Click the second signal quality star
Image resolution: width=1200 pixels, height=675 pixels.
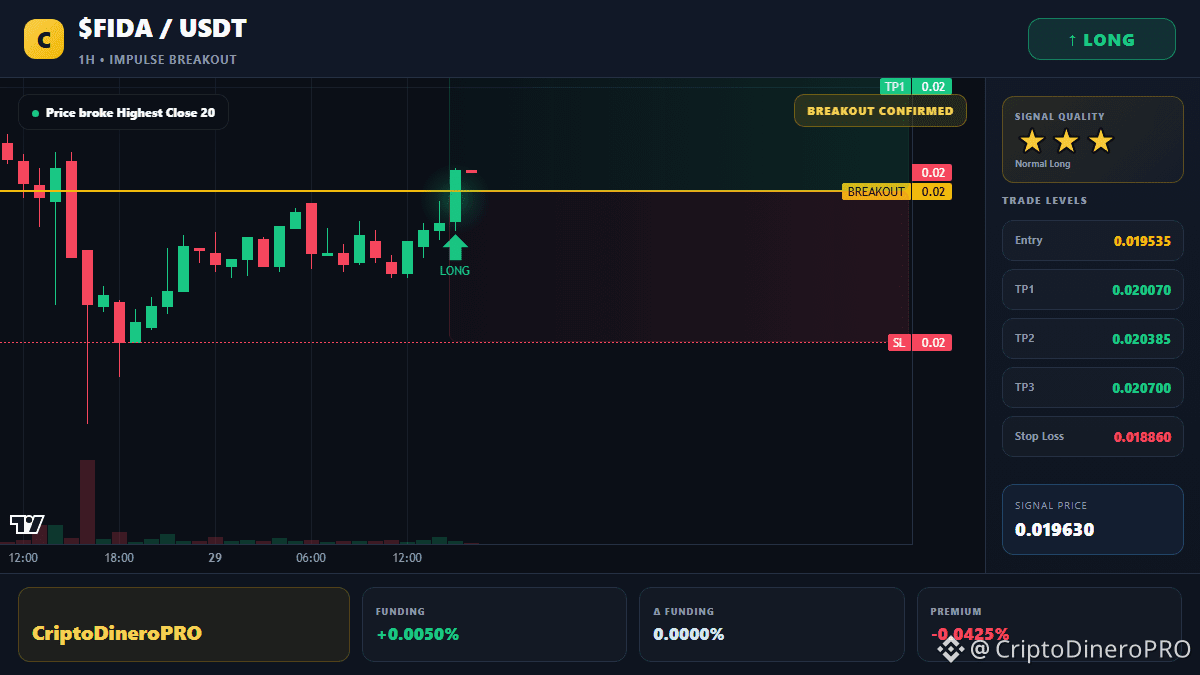(1066, 141)
